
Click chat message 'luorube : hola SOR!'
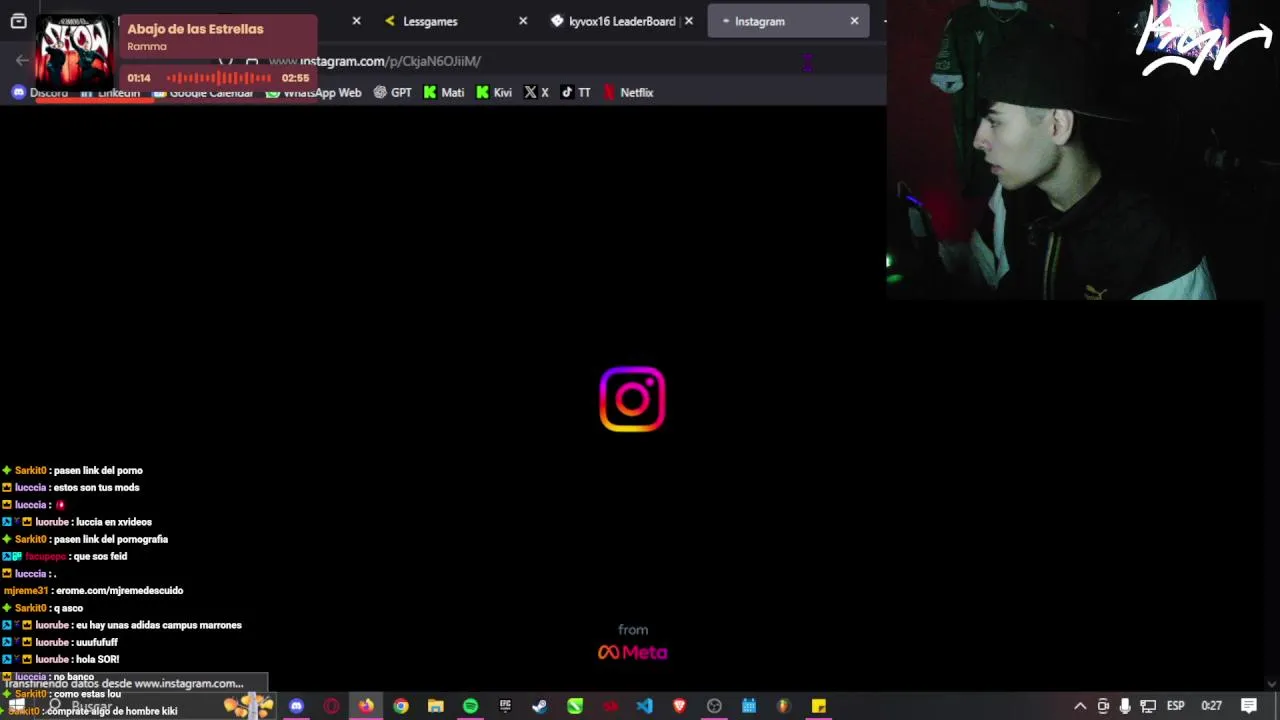tap(61, 660)
